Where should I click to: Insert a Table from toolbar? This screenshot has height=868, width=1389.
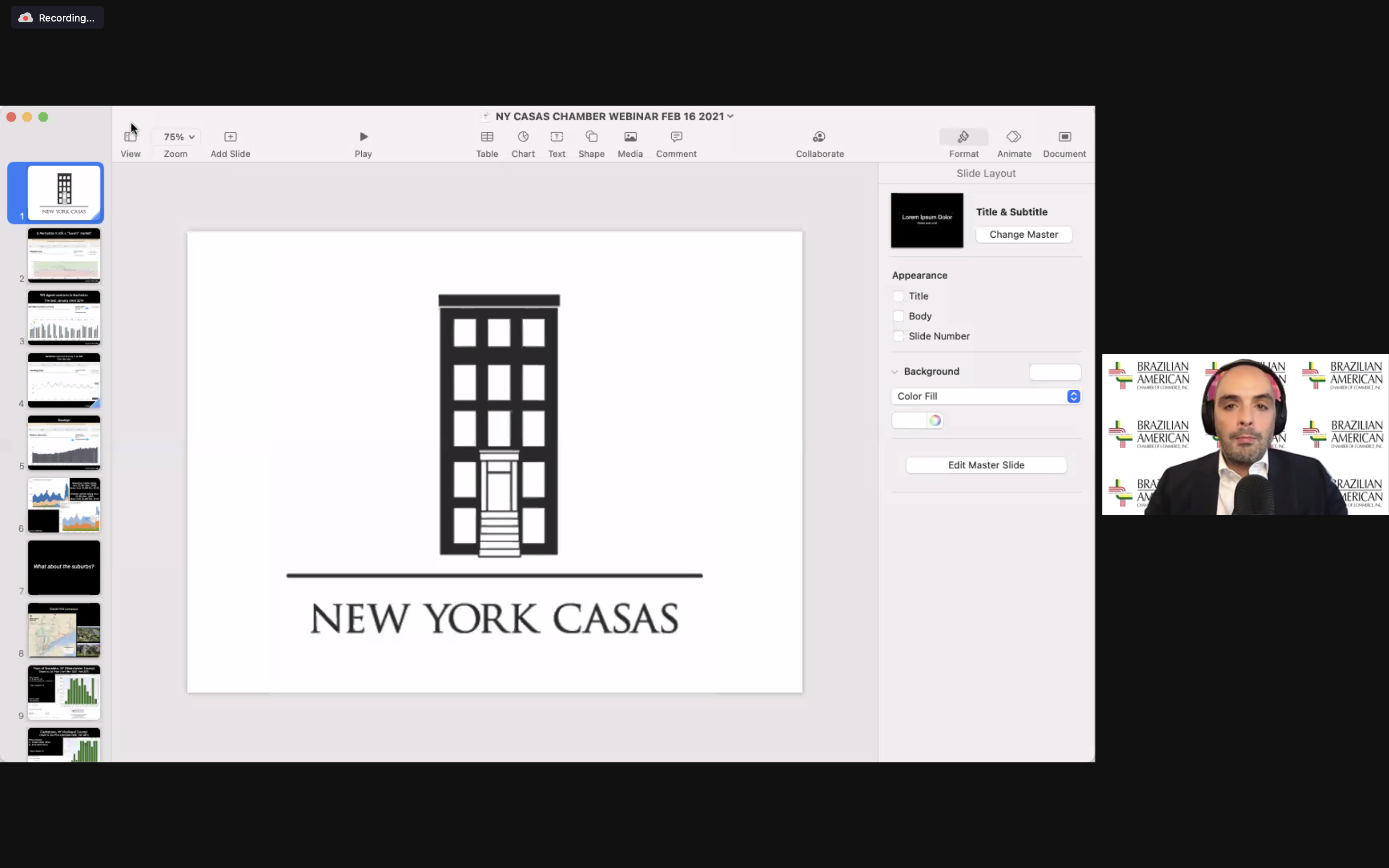487,137
